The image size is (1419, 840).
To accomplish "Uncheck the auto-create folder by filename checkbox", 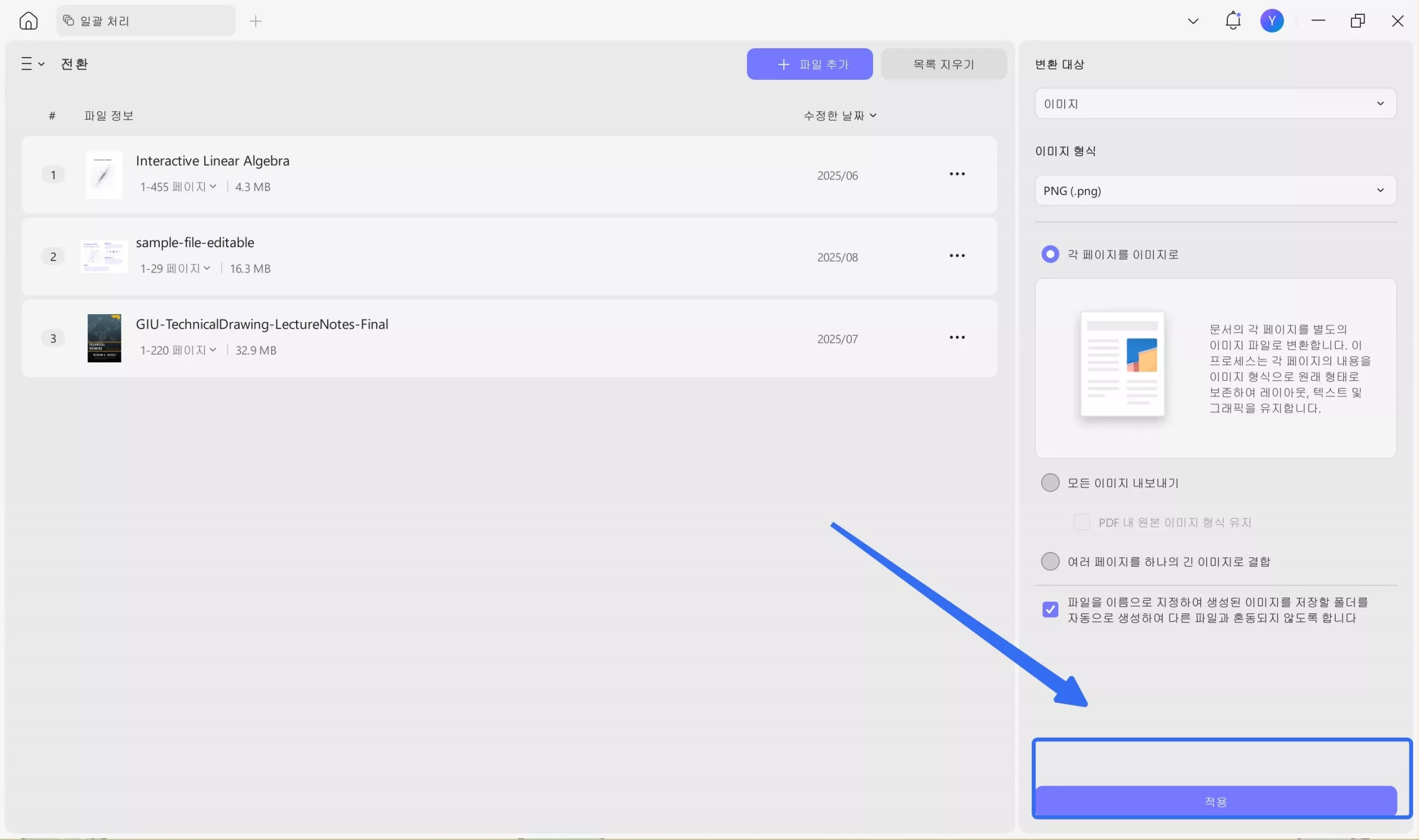I will [1050, 609].
